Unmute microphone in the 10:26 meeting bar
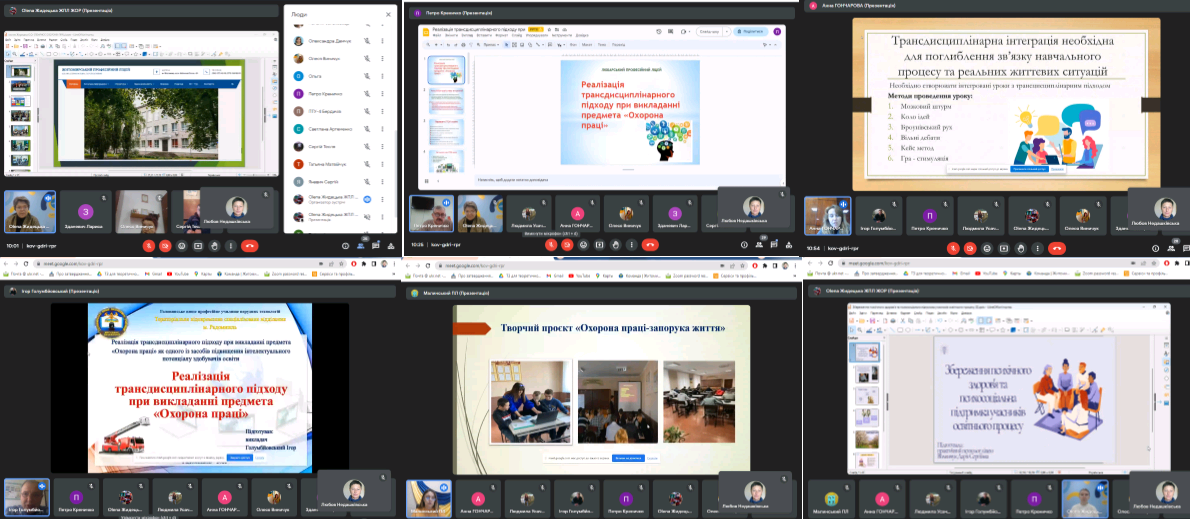The height and width of the screenshot is (519, 1190). (550, 245)
